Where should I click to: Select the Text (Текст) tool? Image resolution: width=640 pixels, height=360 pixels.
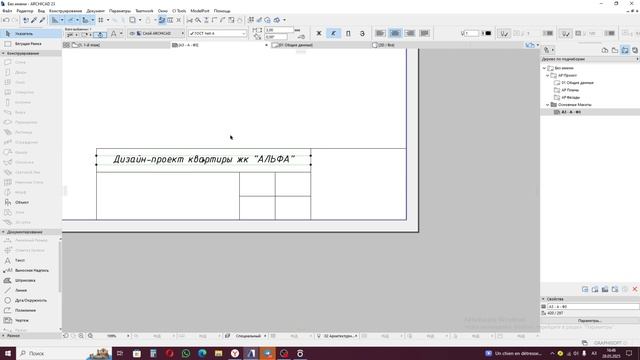[29, 260]
